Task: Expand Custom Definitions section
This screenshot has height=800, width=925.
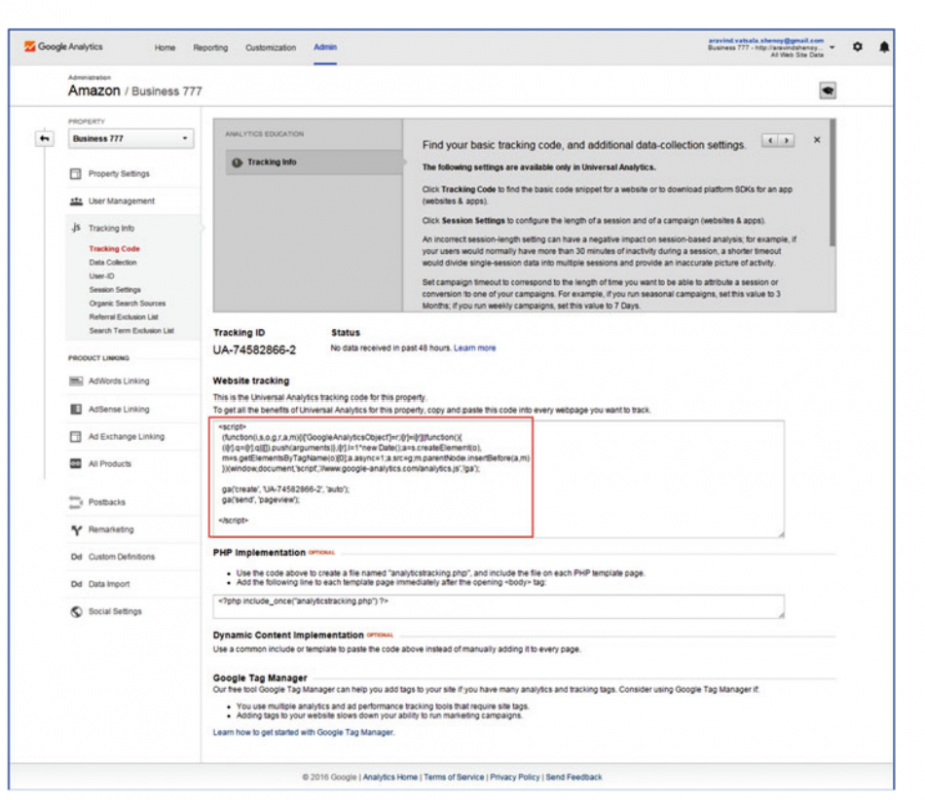Action: (122, 557)
